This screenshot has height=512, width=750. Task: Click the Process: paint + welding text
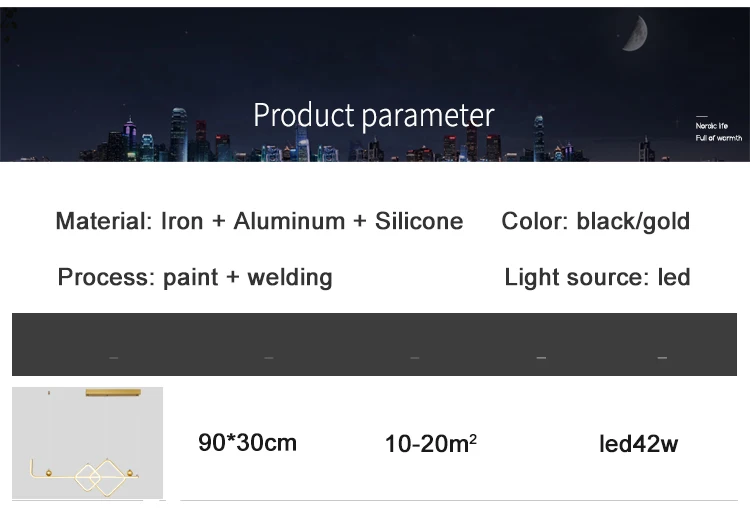195,277
